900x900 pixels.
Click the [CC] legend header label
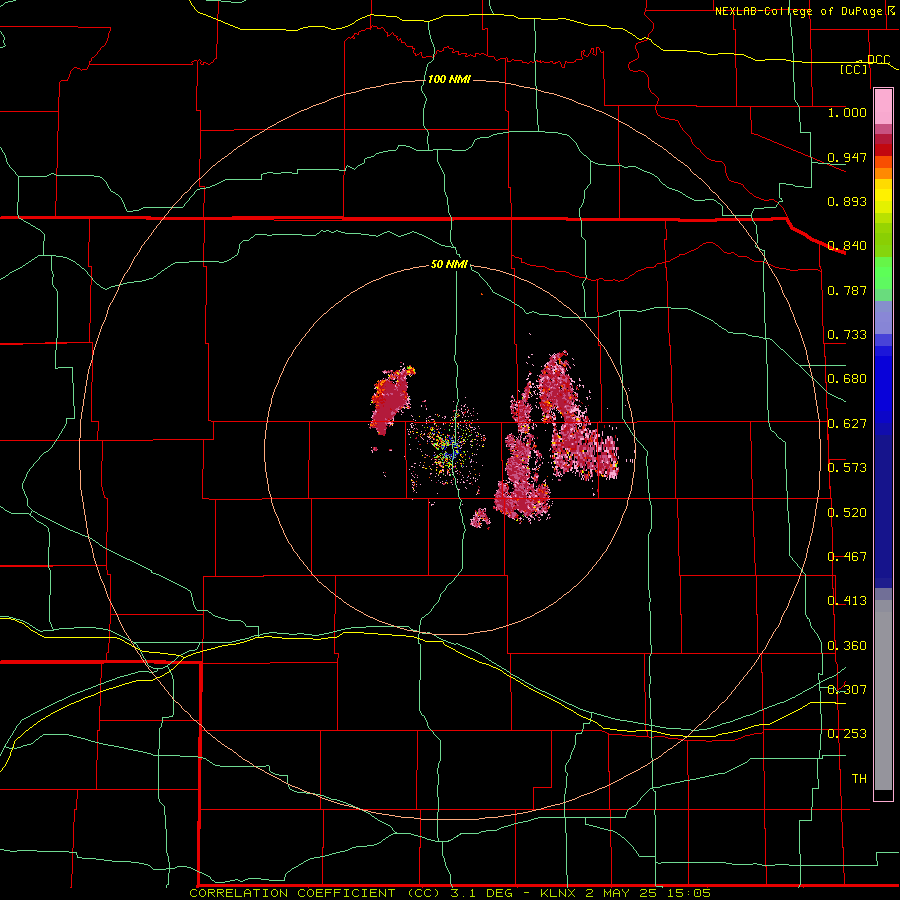coord(854,69)
